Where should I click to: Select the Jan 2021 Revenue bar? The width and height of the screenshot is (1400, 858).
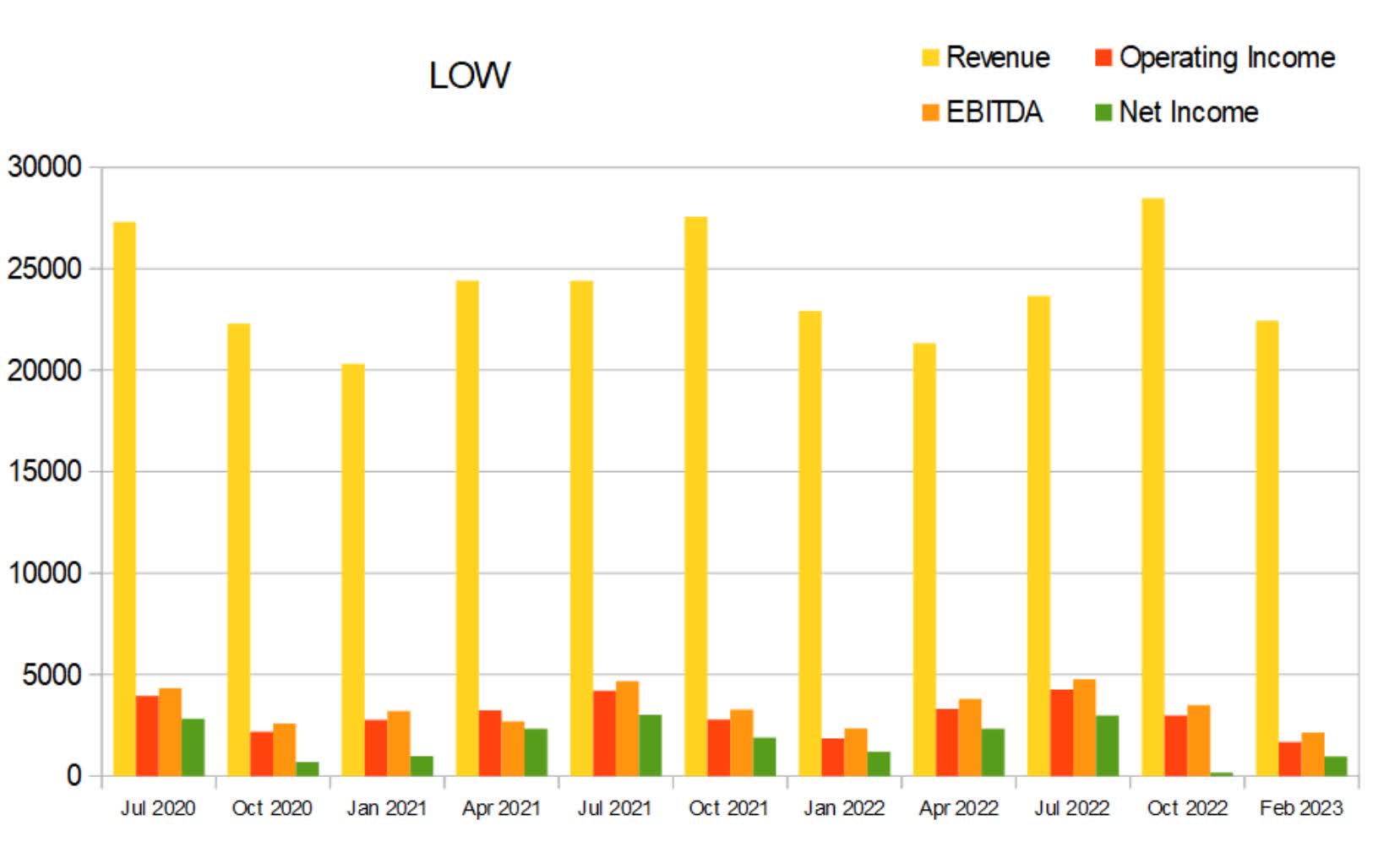coord(353,570)
